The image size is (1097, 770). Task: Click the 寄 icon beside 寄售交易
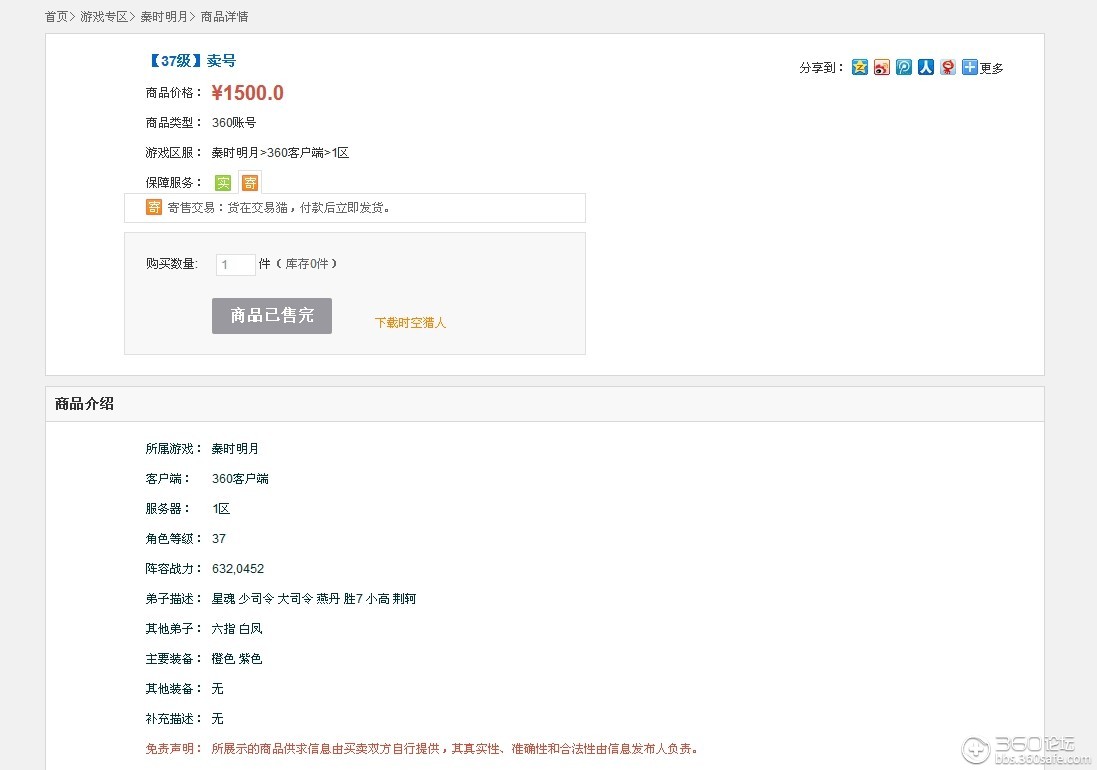[x=154, y=207]
